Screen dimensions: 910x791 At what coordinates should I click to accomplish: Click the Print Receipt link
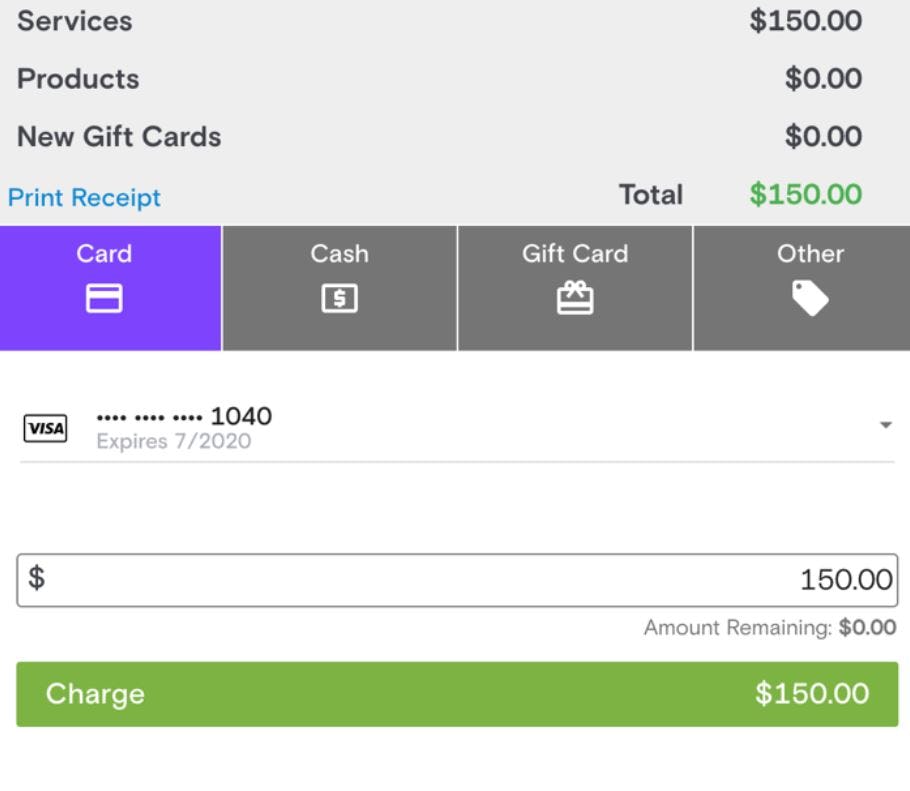[84, 198]
